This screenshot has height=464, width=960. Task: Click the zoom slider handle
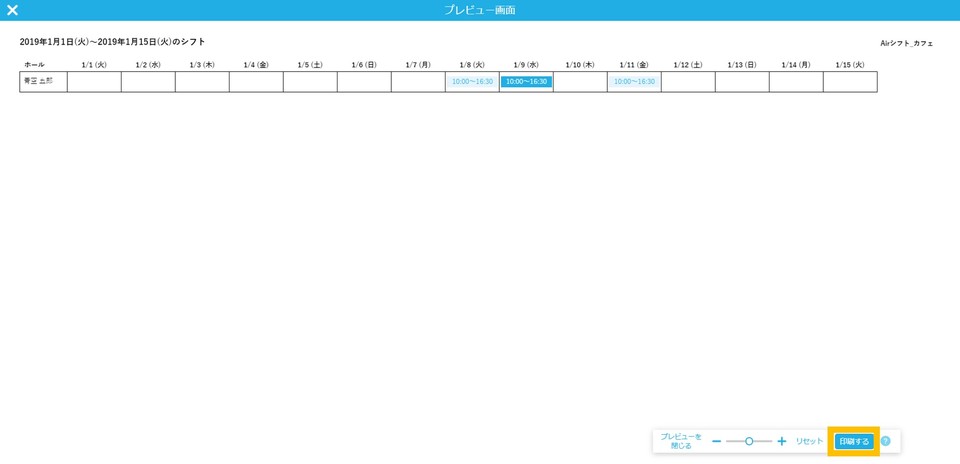click(749, 441)
